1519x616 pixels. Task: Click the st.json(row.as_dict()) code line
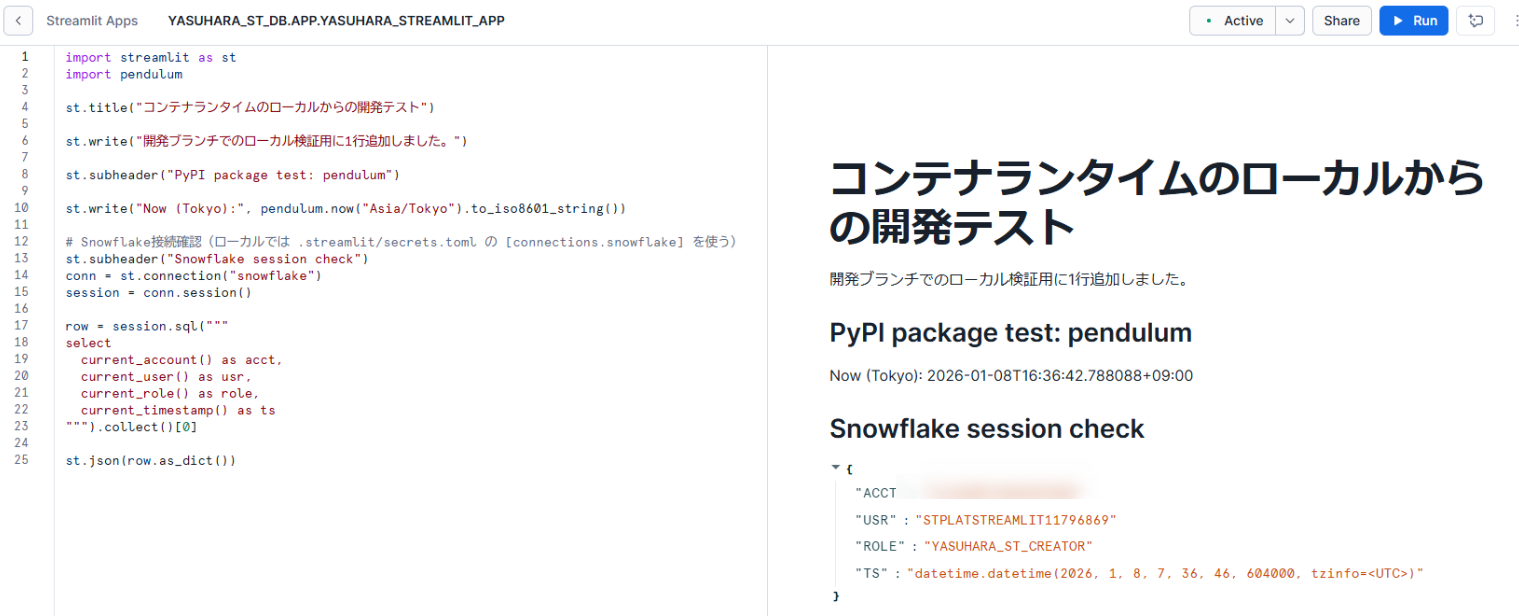pos(151,461)
